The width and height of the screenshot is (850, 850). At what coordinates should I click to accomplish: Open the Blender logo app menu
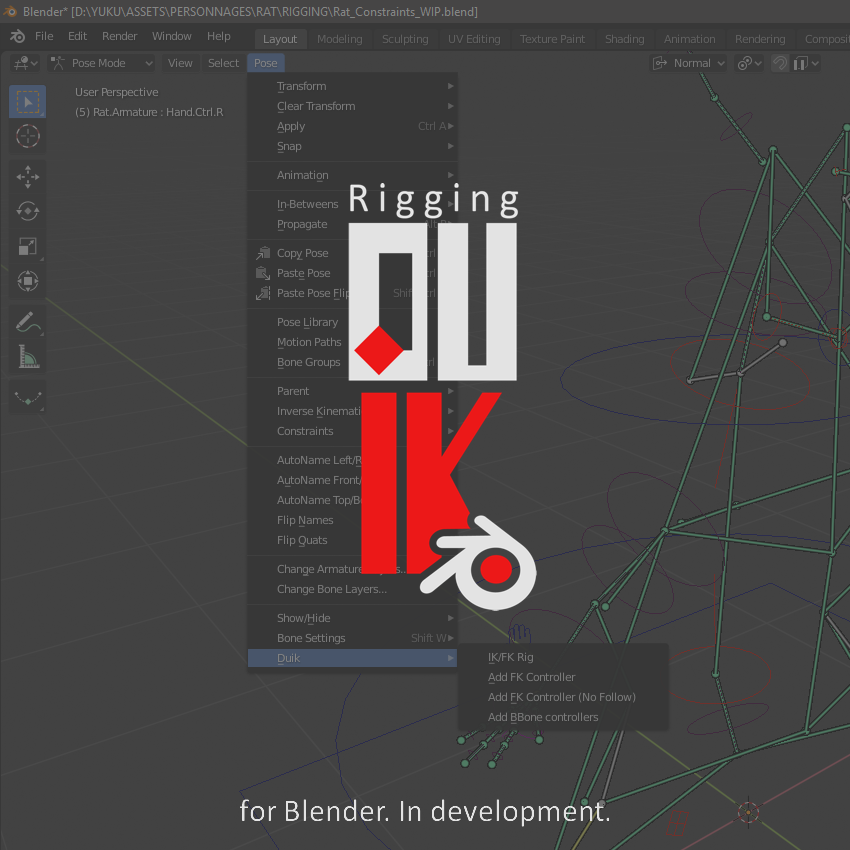(17, 36)
